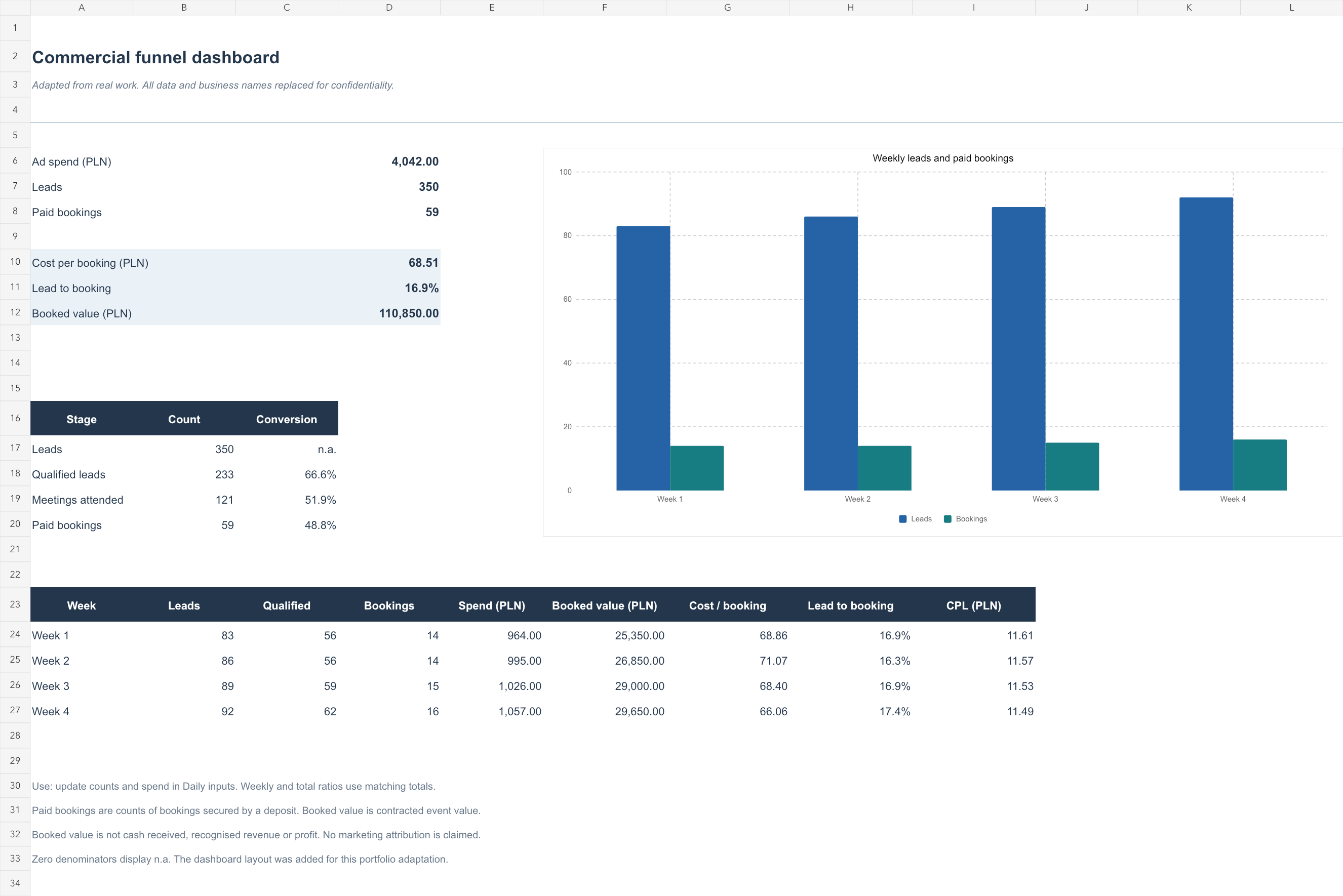Image resolution: width=1343 pixels, height=896 pixels.
Task: Click the teal Bookings legend swatch
Action: (947, 519)
